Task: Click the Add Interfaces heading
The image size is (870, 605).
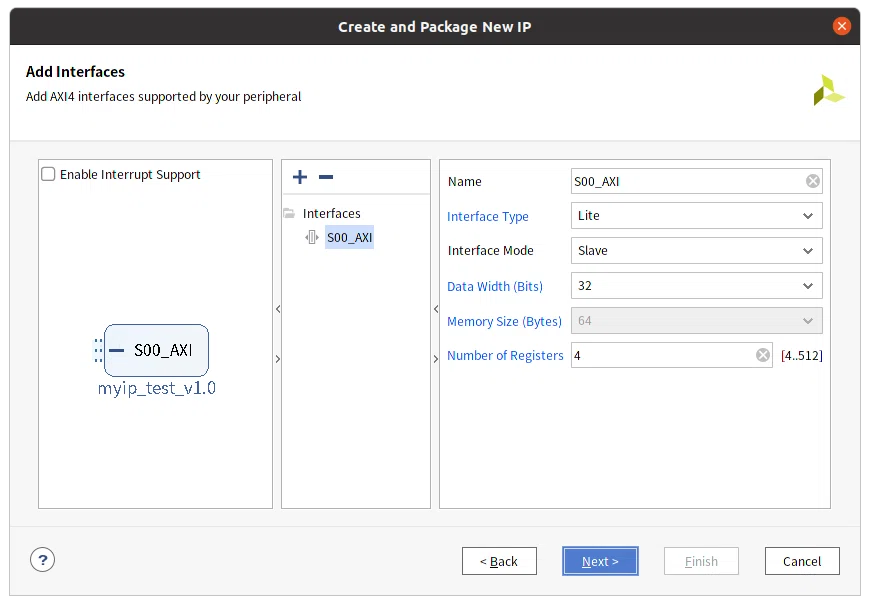Action: click(x=75, y=72)
